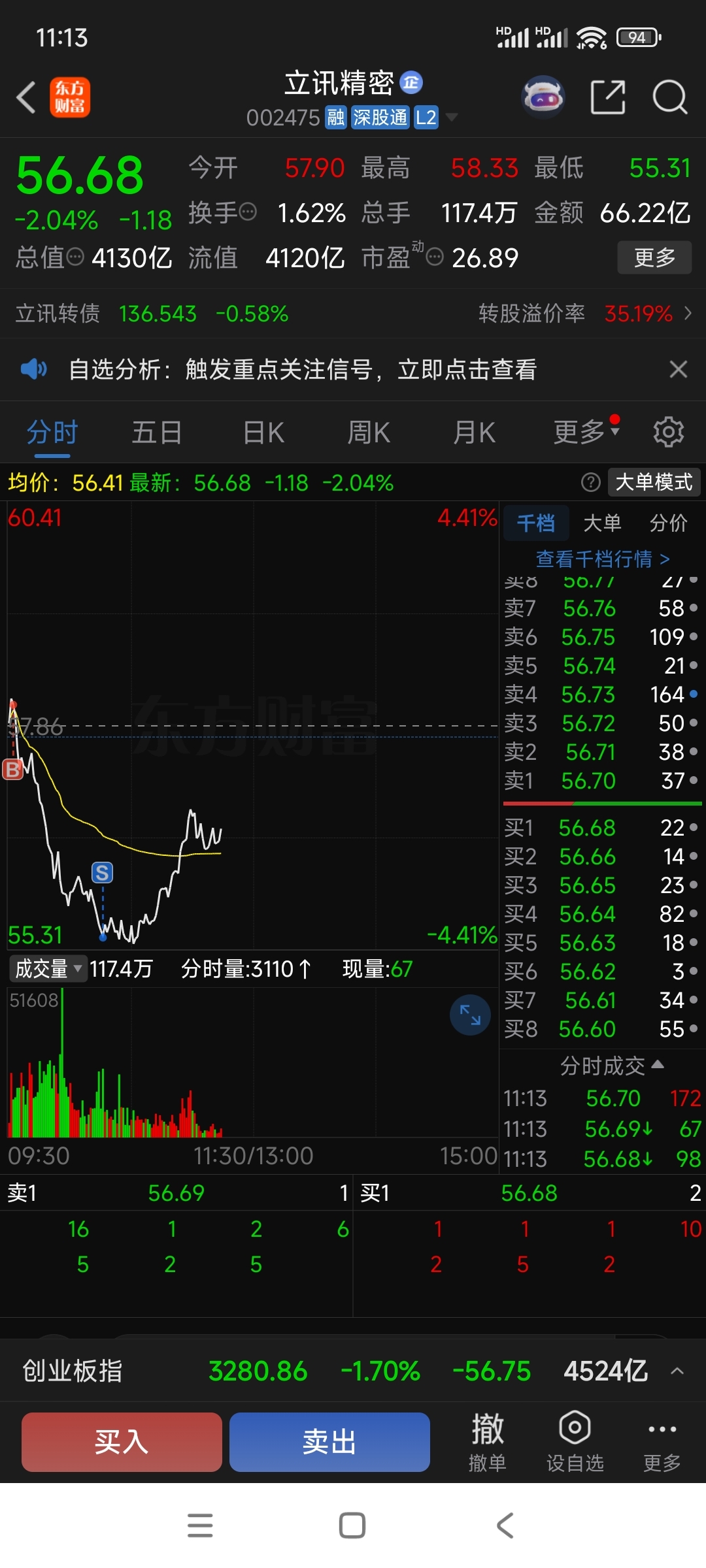The width and height of the screenshot is (706, 1568).
Task: Tap the Android back navigation button
Action: point(505,1526)
